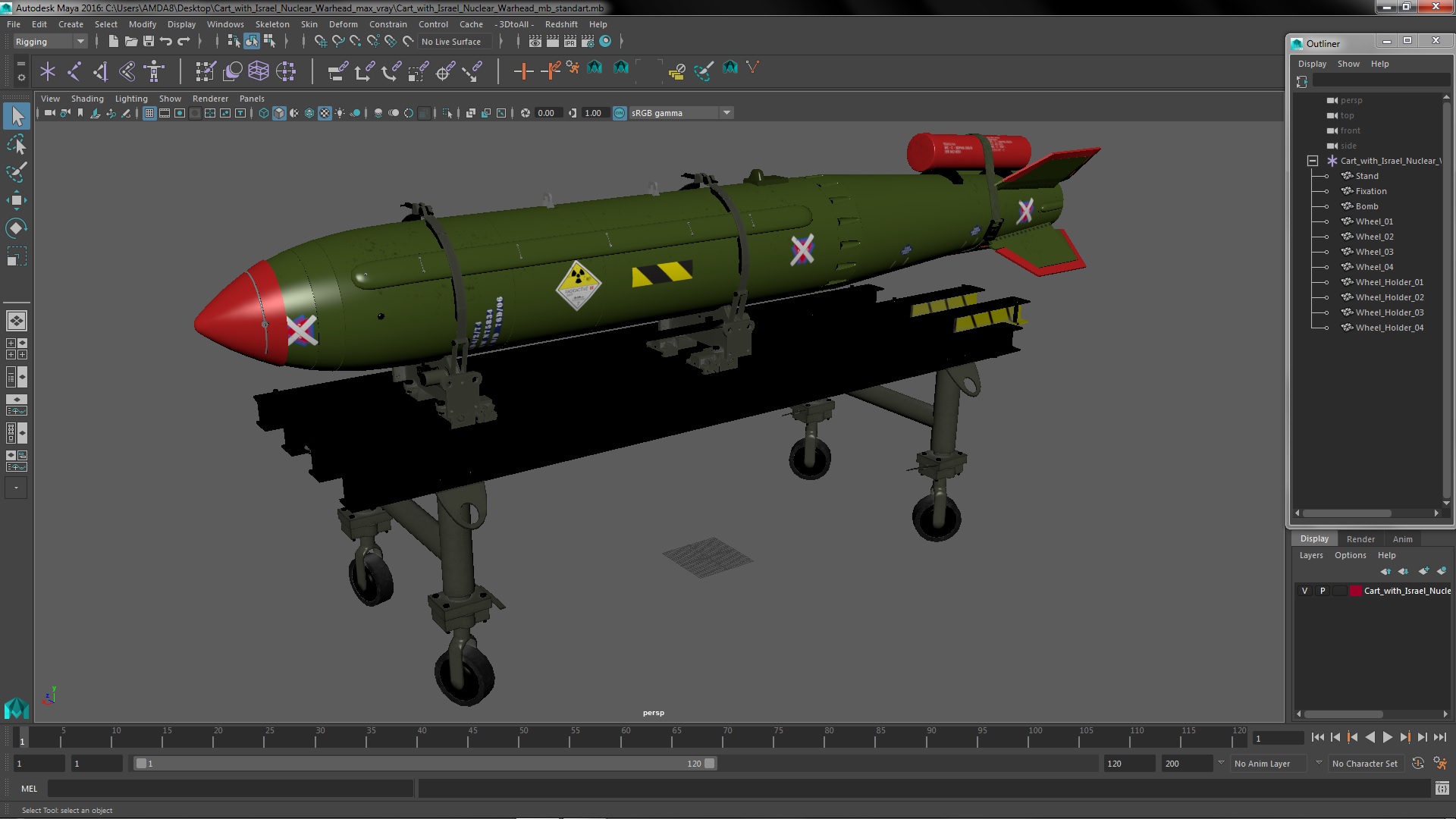Switch to the Anim layer tab
Image resolution: width=1456 pixels, height=819 pixels.
click(1402, 539)
